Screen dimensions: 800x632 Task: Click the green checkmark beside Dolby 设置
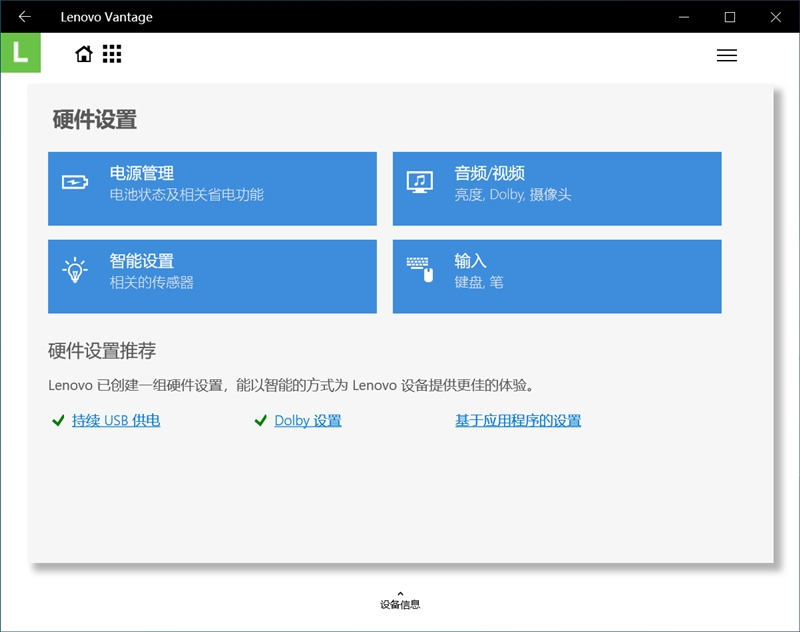[x=261, y=420]
